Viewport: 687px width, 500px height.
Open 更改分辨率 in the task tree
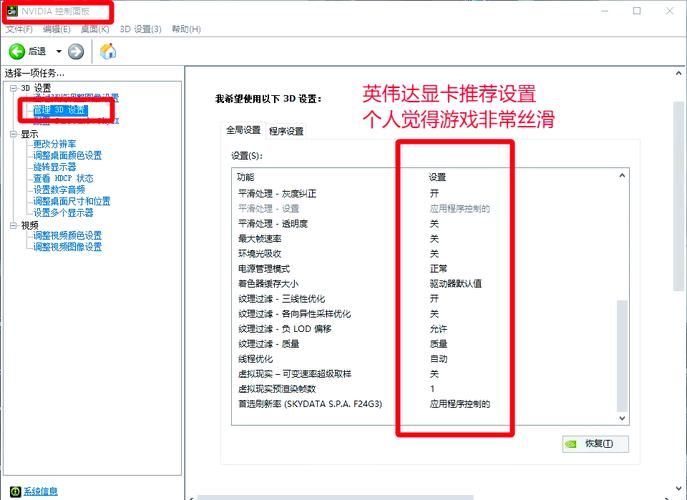[54, 144]
